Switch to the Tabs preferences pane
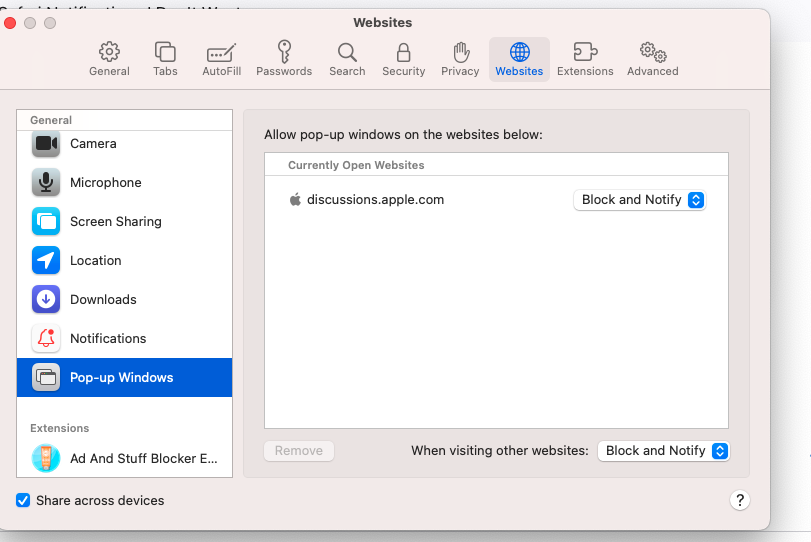Viewport: 811px width, 542px height. point(165,59)
